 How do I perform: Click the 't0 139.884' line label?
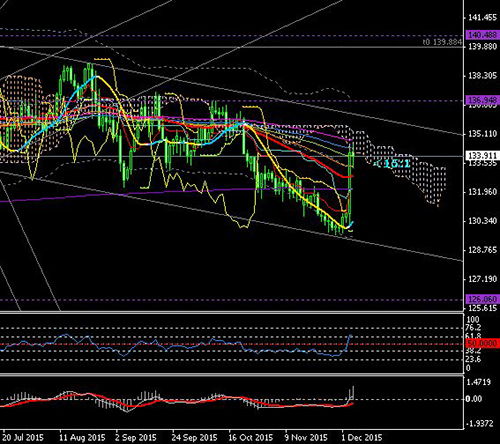pos(442,42)
